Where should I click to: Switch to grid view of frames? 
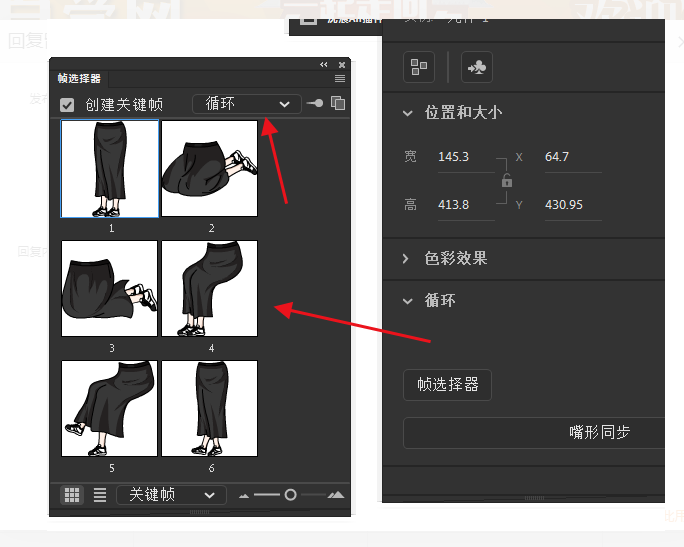(x=72, y=494)
